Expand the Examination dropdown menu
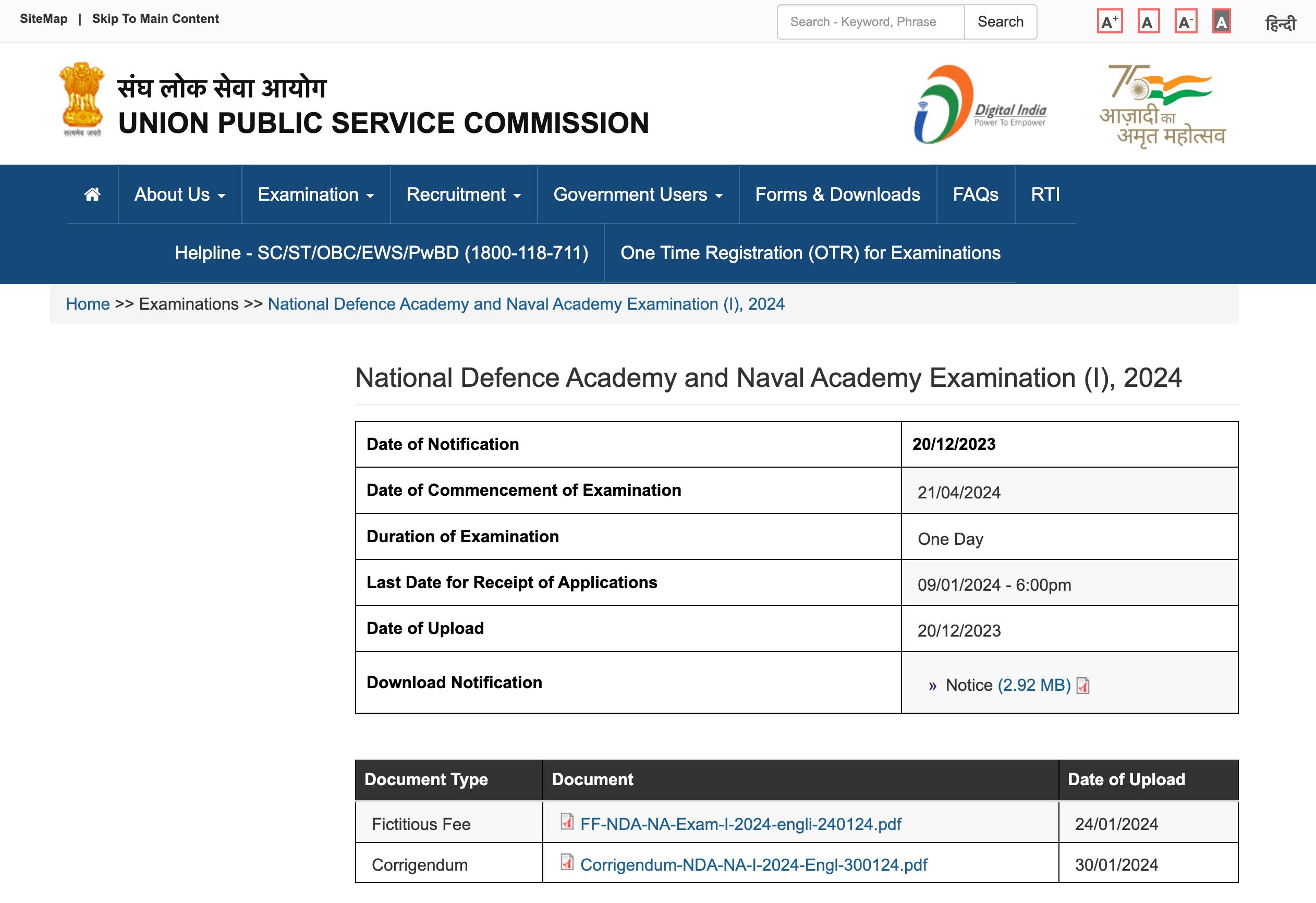The width and height of the screenshot is (1316, 903). point(315,195)
